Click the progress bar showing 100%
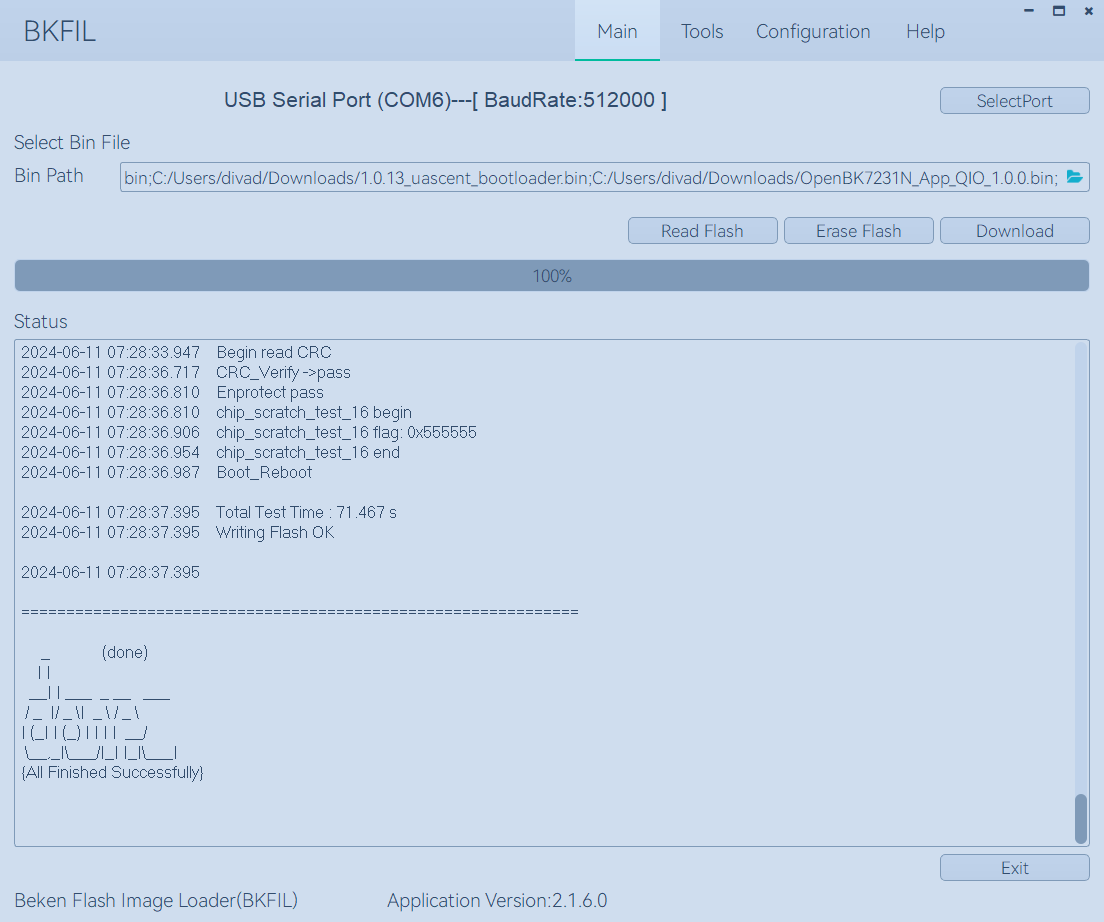Viewport: 1104px width, 922px height. (551, 275)
